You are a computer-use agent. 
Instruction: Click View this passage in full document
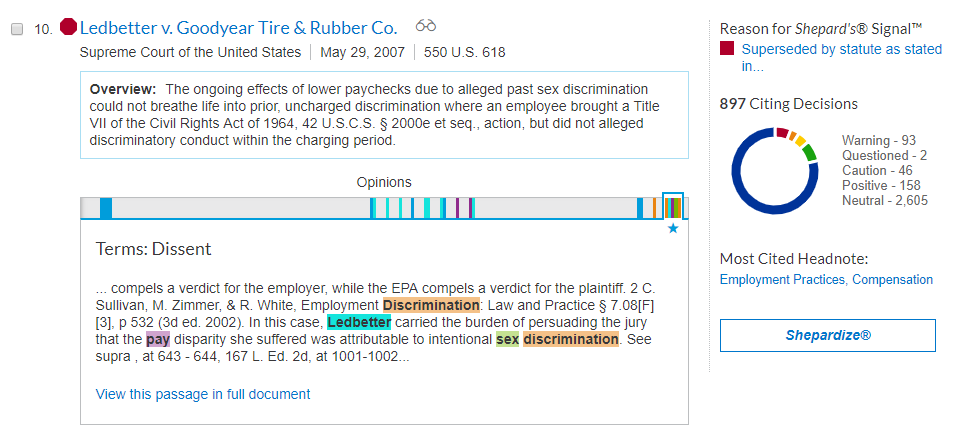coord(203,394)
